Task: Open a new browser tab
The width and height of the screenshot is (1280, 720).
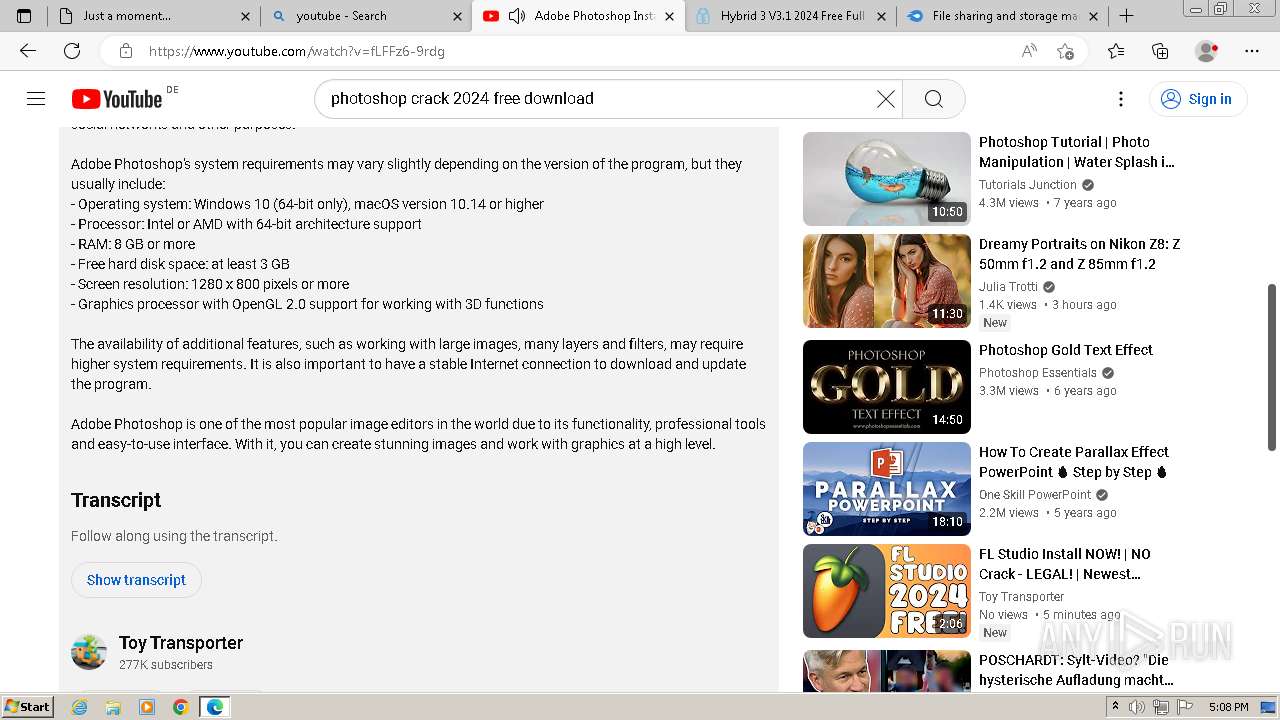Action: [x=1126, y=16]
